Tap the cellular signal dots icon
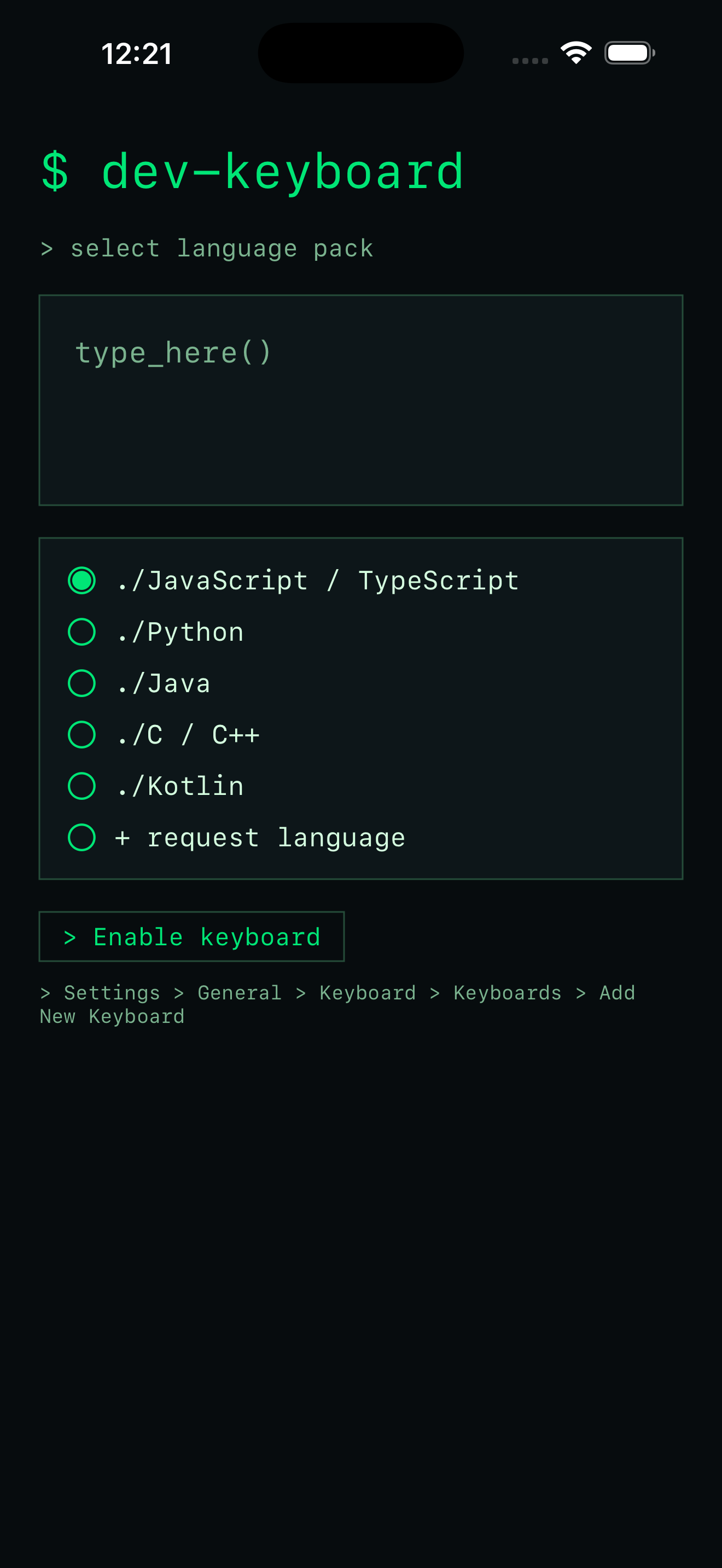722x1568 pixels. pyautogui.click(x=530, y=60)
